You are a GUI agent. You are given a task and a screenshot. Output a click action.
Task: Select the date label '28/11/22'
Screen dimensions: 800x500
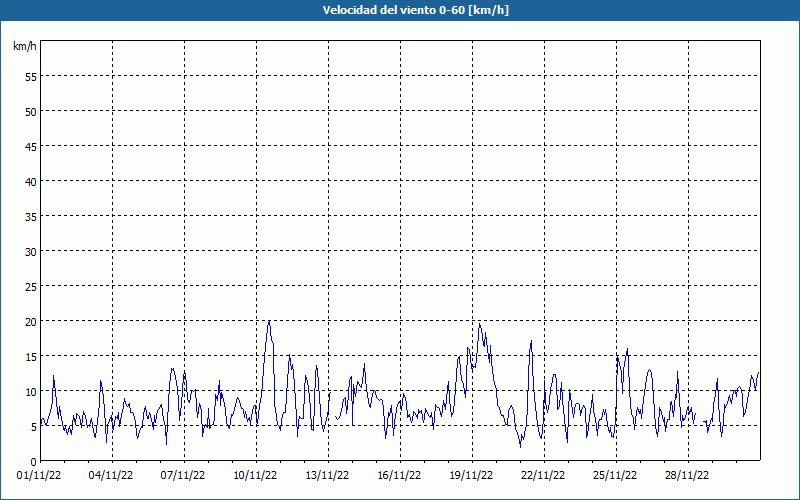tap(687, 476)
